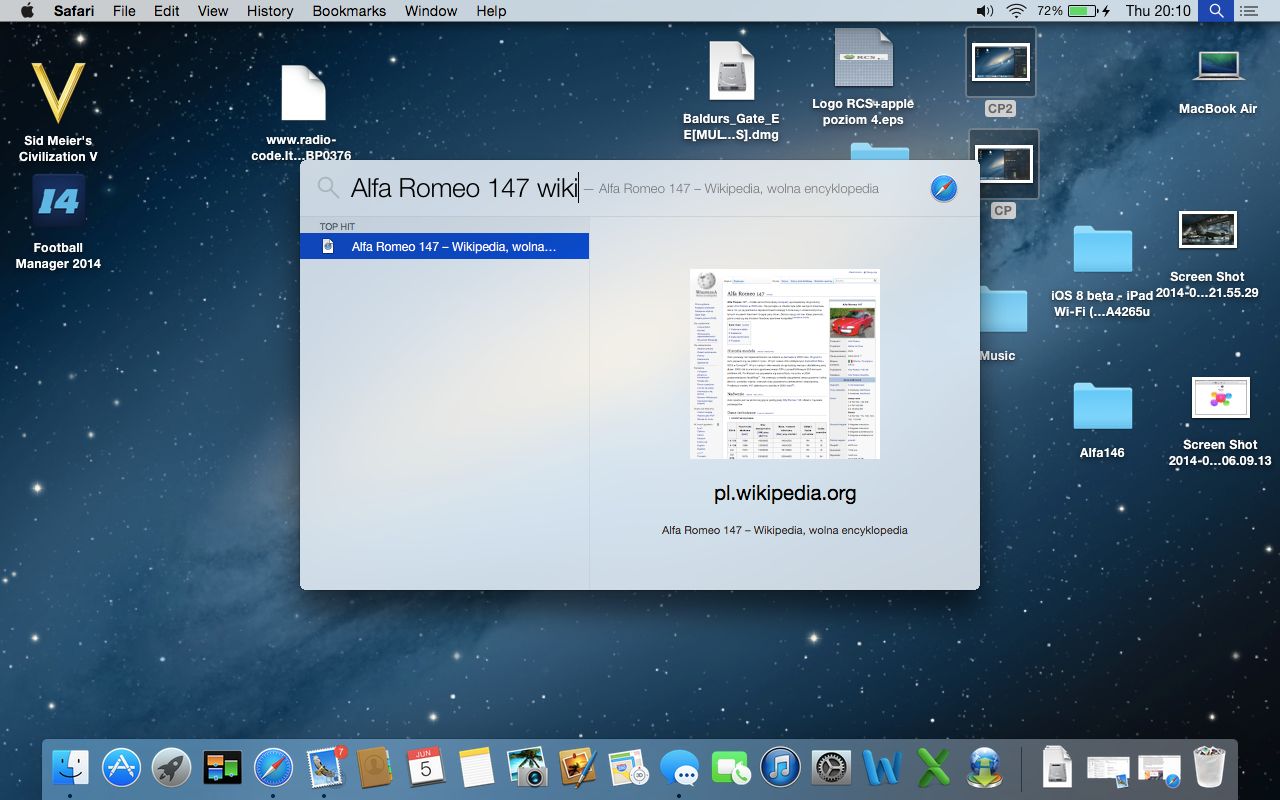Open the History menu
This screenshot has height=800, width=1280.
[x=270, y=11]
